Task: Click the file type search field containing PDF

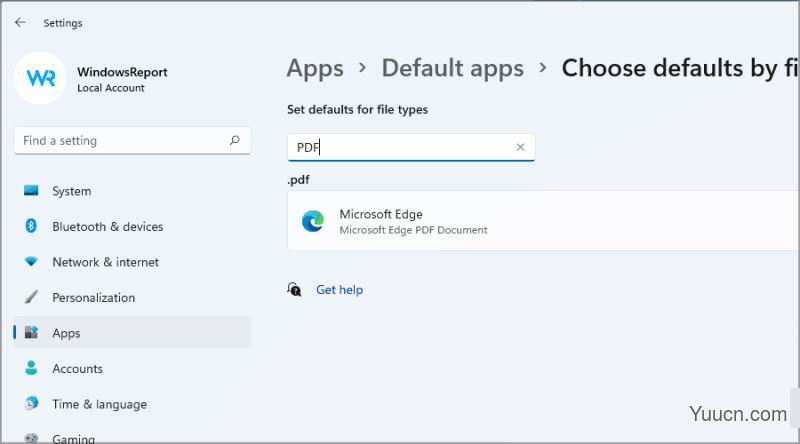Action: [411, 147]
